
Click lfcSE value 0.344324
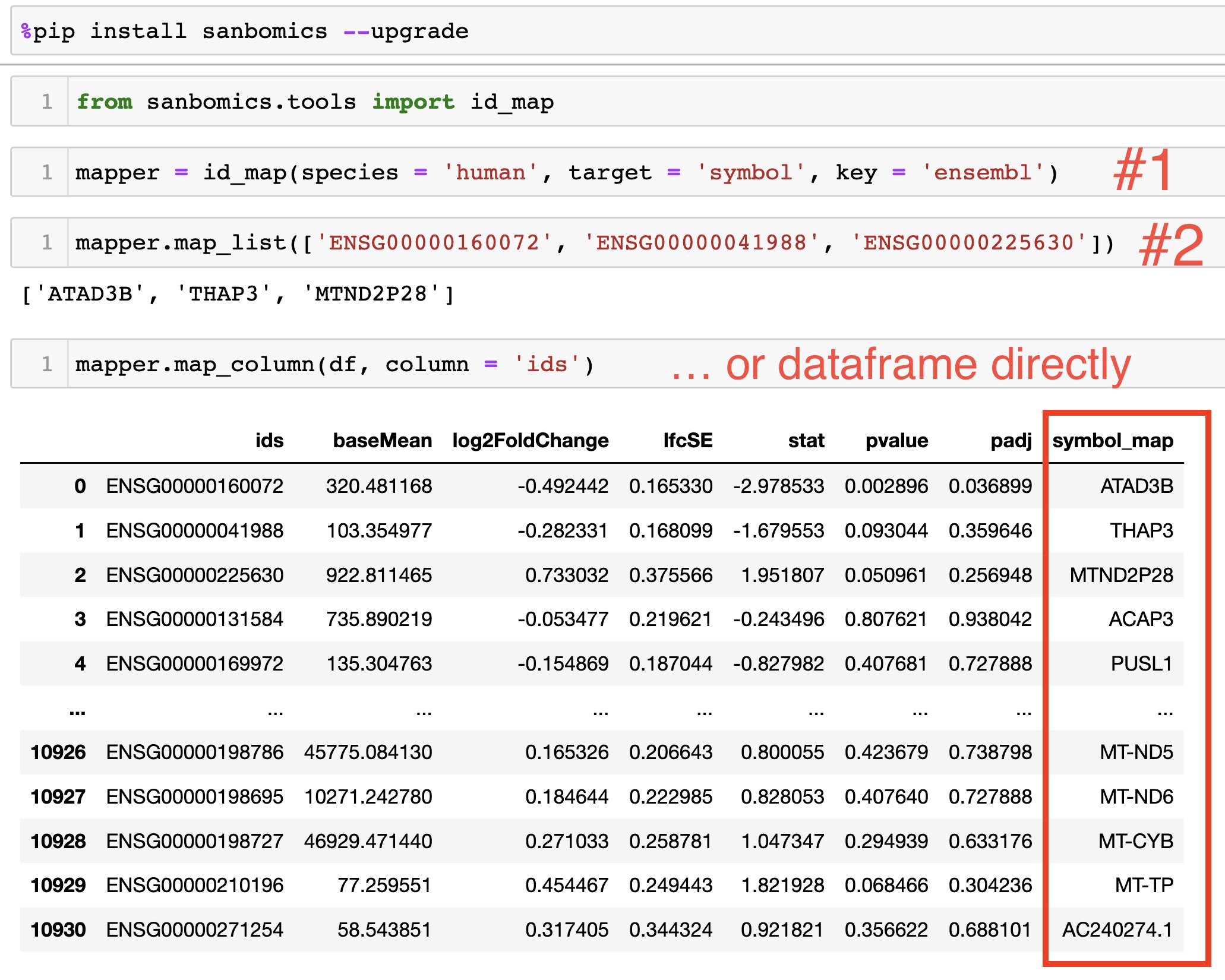[x=671, y=930]
